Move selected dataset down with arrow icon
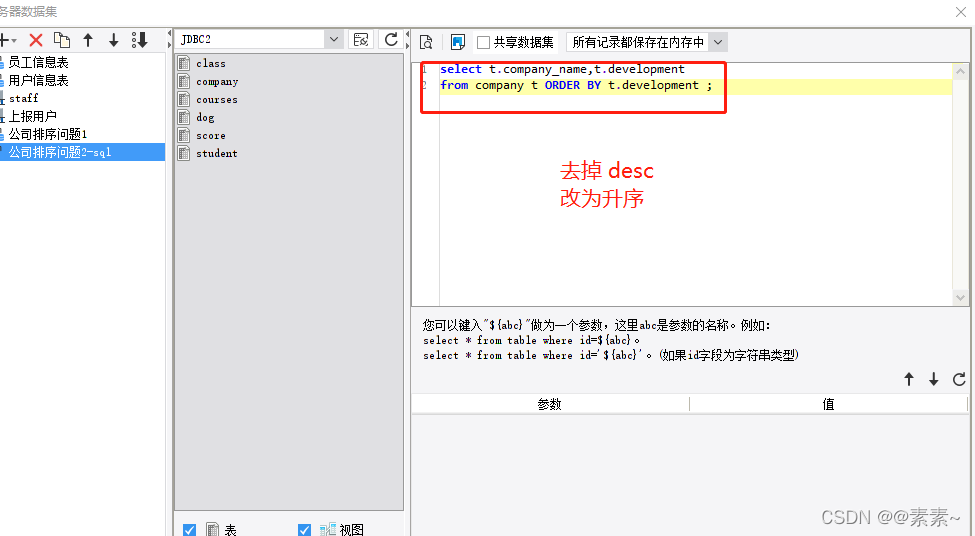The height and width of the screenshot is (536, 975). (113, 40)
